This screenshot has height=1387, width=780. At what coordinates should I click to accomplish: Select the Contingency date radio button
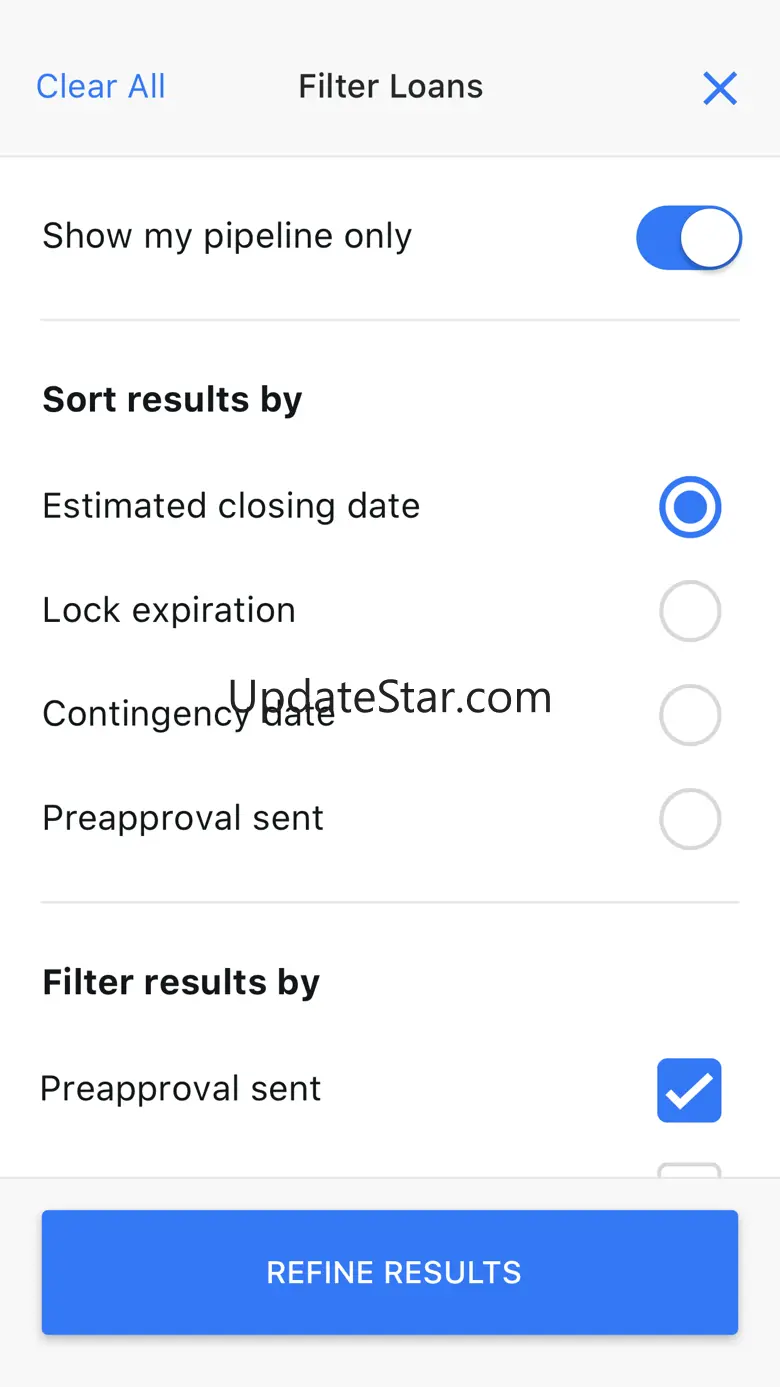pyautogui.click(x=690, y=715)
